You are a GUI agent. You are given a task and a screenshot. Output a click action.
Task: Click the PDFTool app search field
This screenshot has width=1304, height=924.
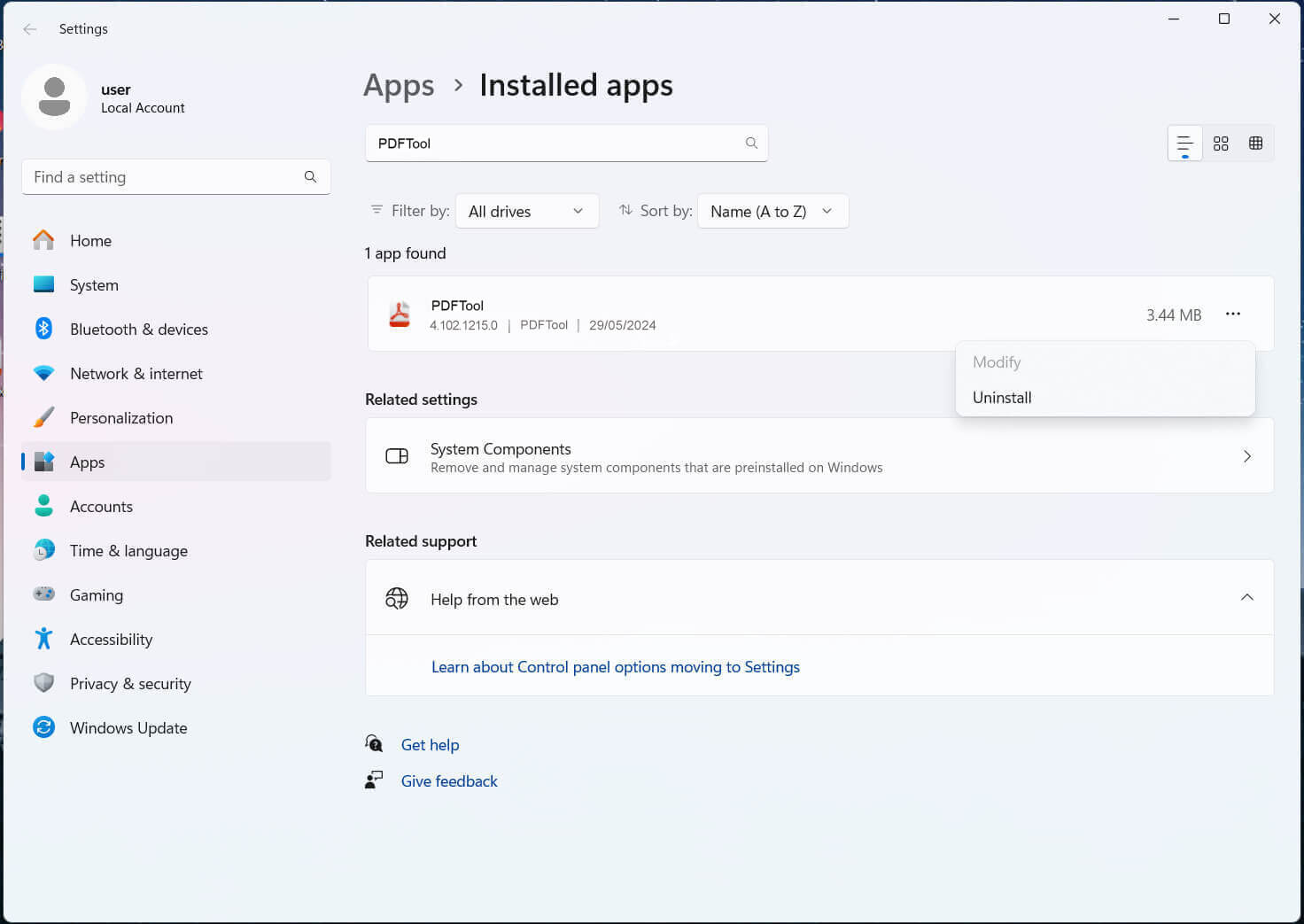point(566,143)
